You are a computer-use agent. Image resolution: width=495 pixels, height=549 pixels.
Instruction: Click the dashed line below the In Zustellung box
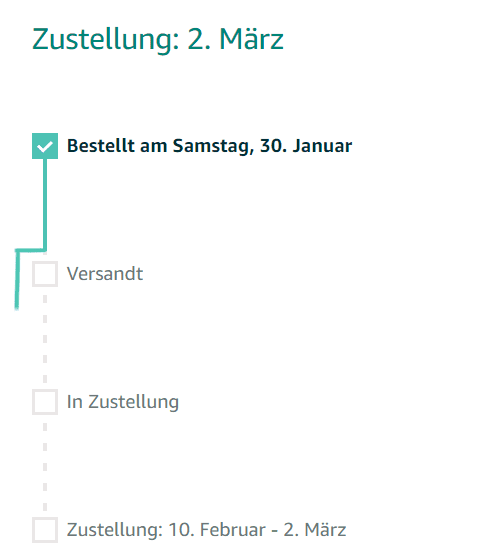click(45, 466)
